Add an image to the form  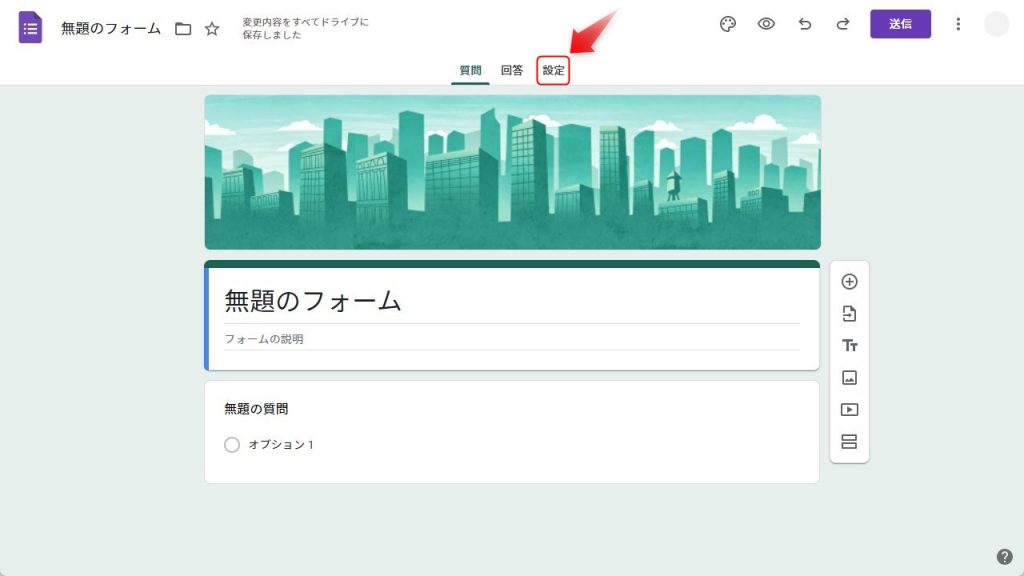(849, 377)
